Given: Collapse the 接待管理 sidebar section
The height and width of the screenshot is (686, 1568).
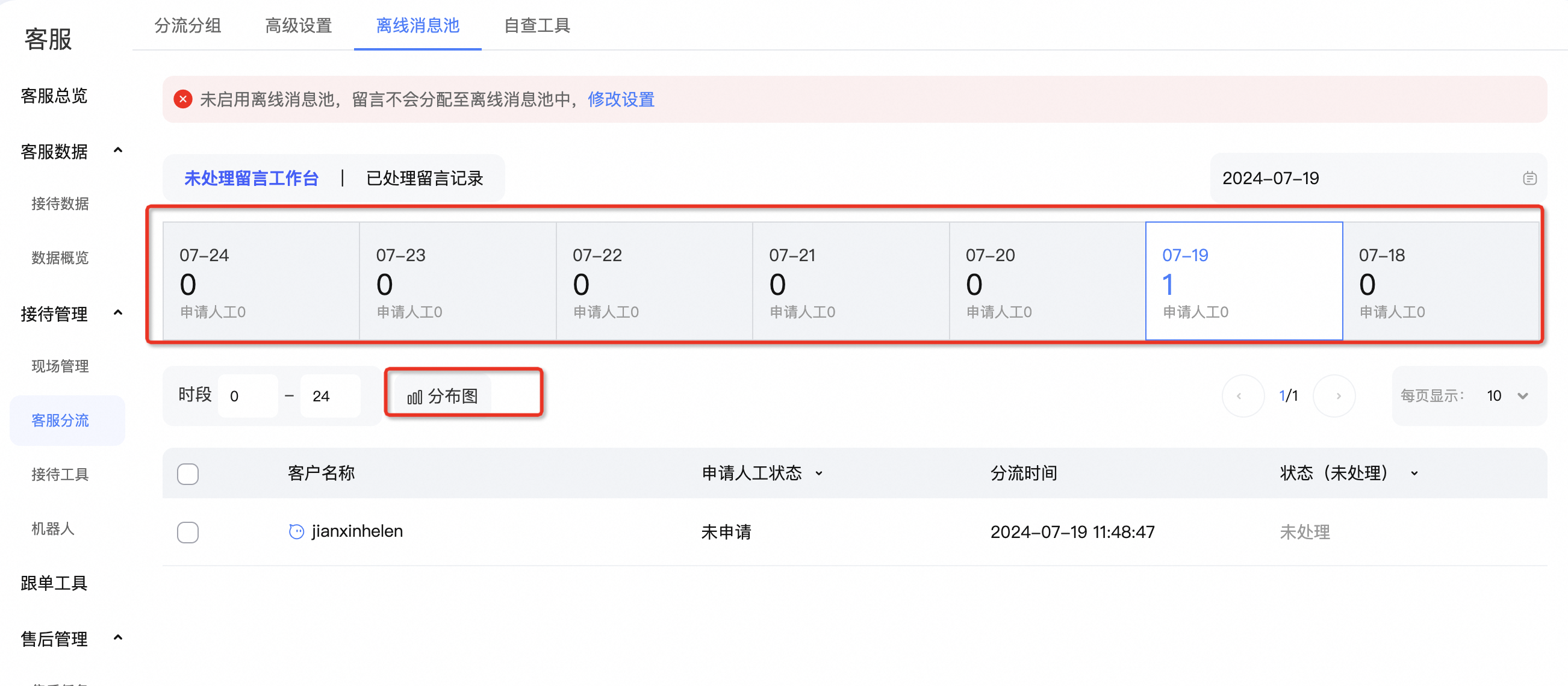Looking at the screenshot, I should 118,312.
